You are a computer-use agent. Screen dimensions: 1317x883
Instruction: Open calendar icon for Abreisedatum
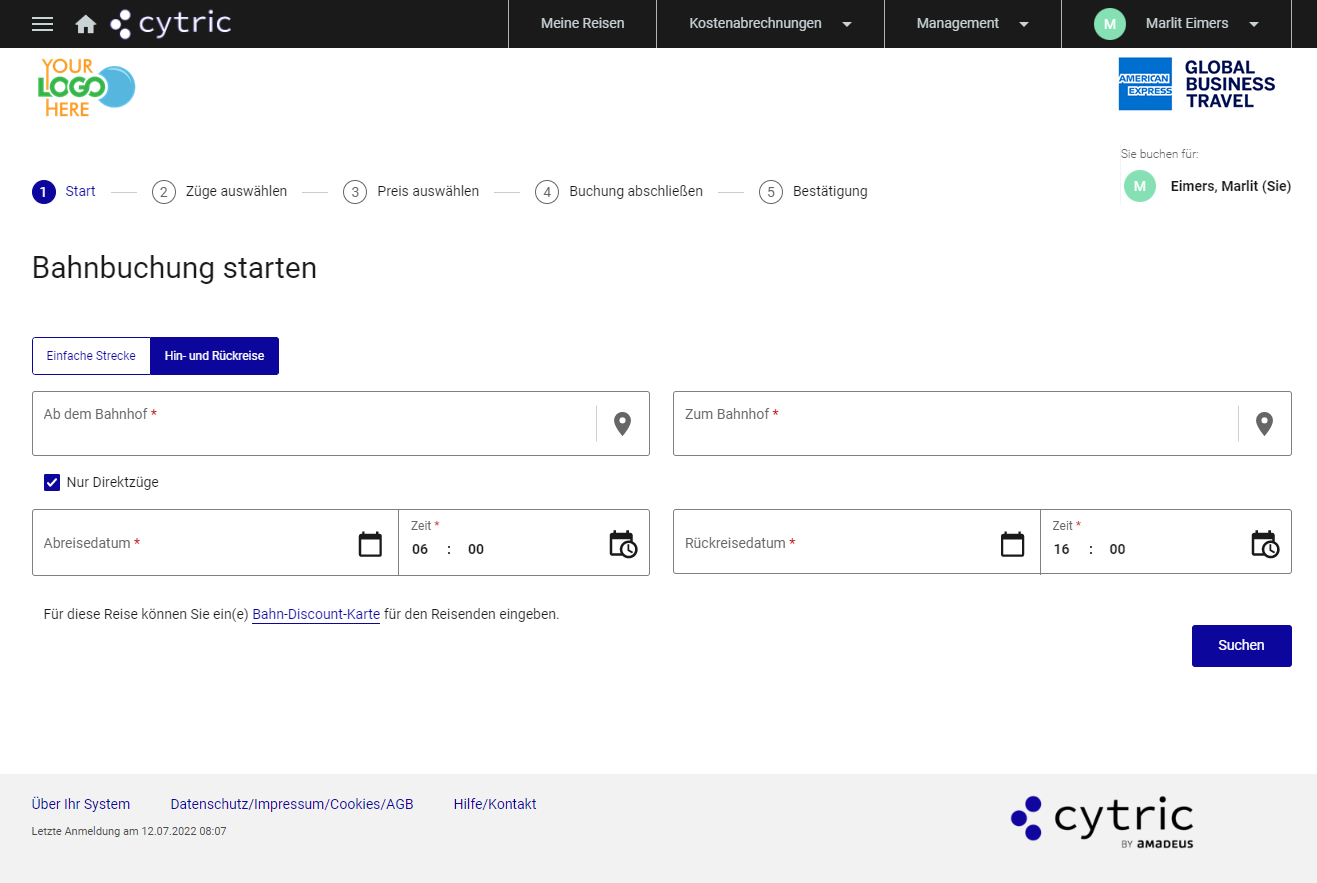tap(370, 544)
